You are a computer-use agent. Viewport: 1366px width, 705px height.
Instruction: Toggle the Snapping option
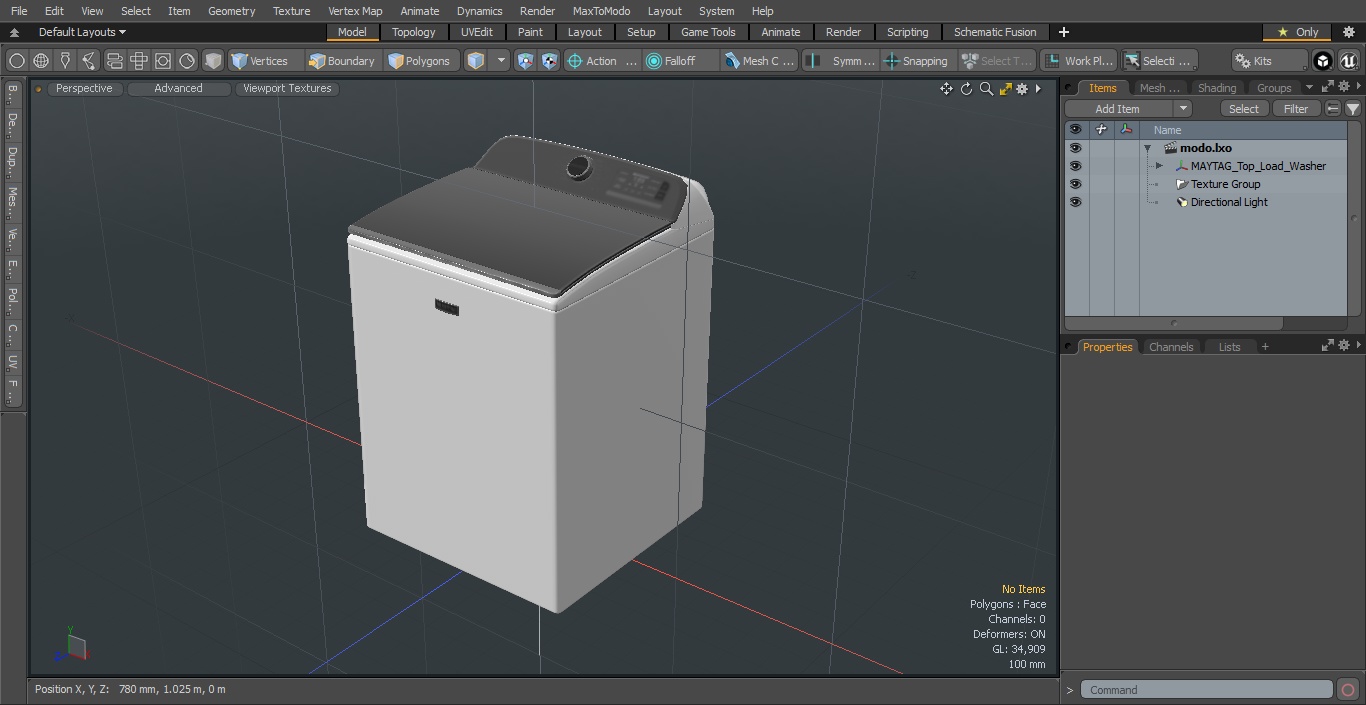pyautogui.click(x=915, y=61)
